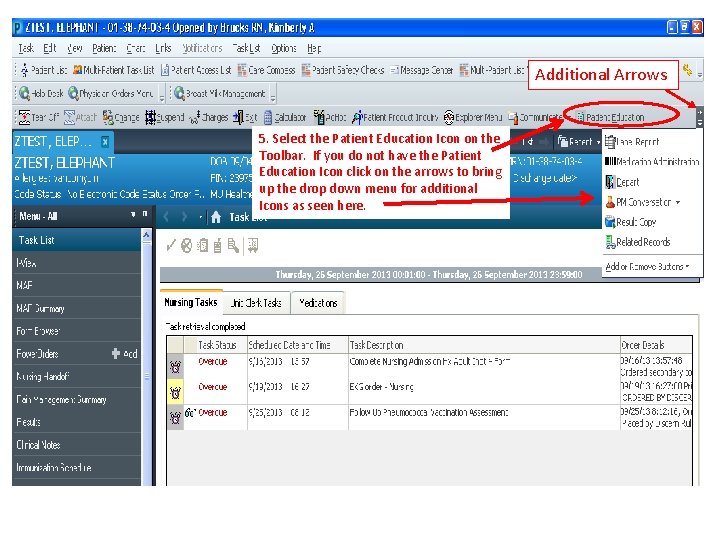Select Follow Up Pneumococcal Vaccination Assessment task
This screenshot has height=540, width=720.
[429, 417]
